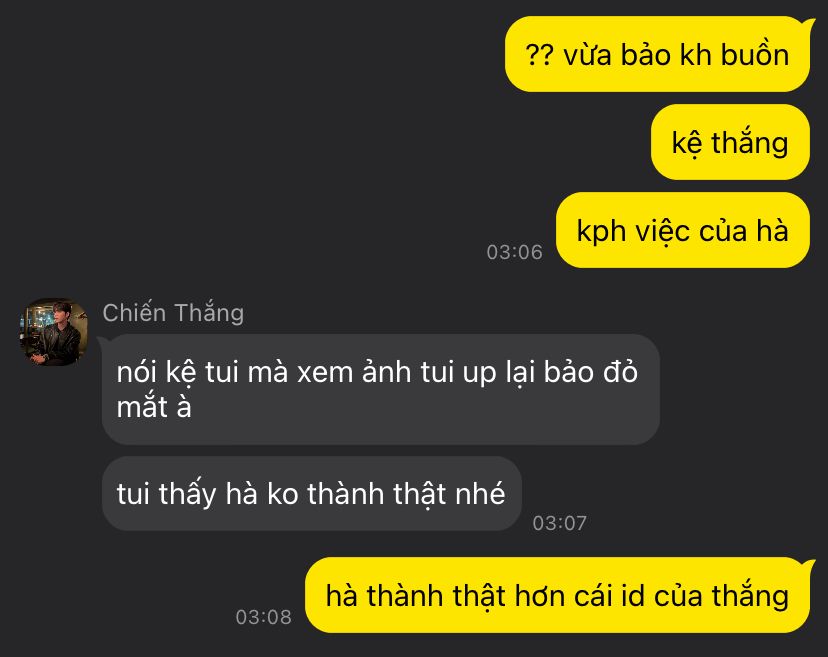The height and width of the screenshot is (657, 828).
Task: Select the message "?? vừa bảo kh buồn"
Action: pyautogui.click(x=657, y=54)
